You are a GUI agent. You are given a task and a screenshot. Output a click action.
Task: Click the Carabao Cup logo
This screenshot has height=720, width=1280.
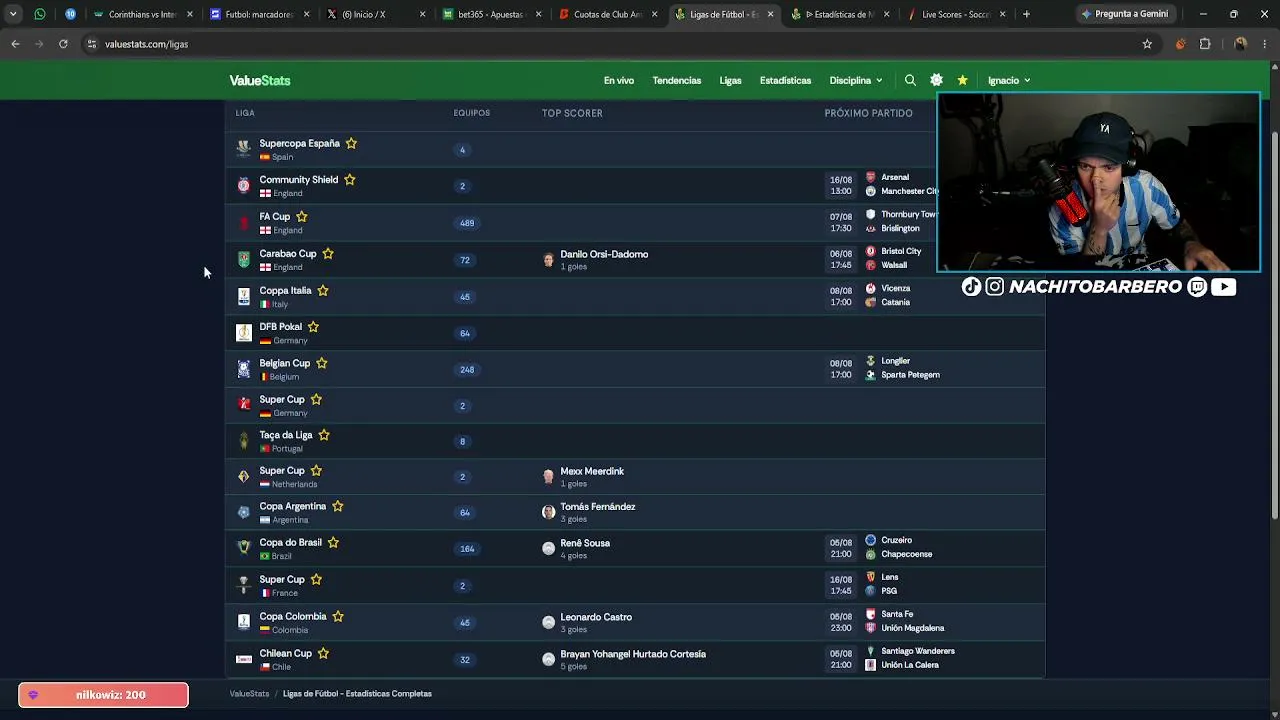coord(243,259)
